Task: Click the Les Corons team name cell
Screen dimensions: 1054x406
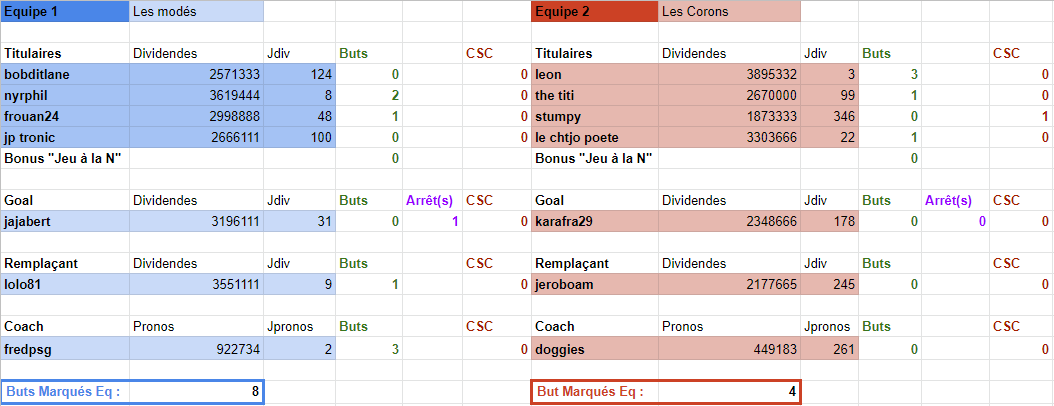Action: pos(729,12)
